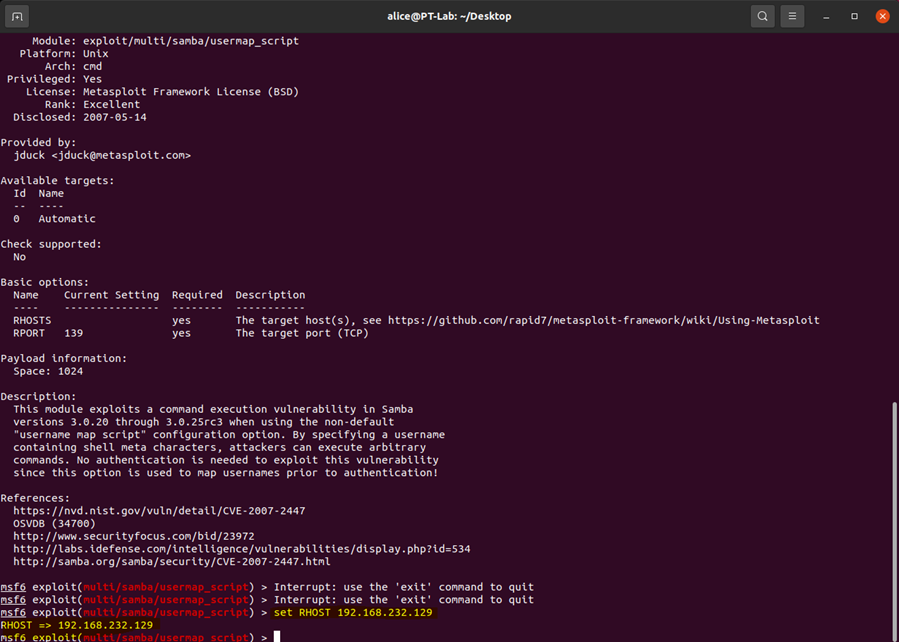Screen dimensions: 899x642
Task: Click the Arch value "cmd"
Action: coord(92,66)
